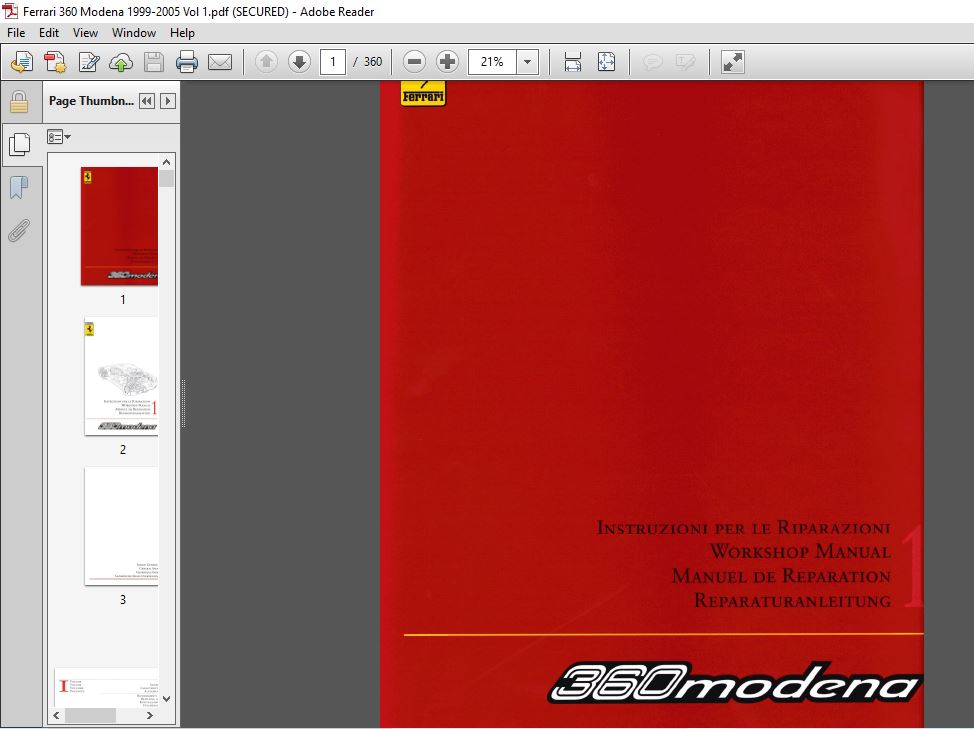Click the thumbnail pane scroll up arrow
The width and height of the screenshot is (974, 729).
[x=166, y=162]
